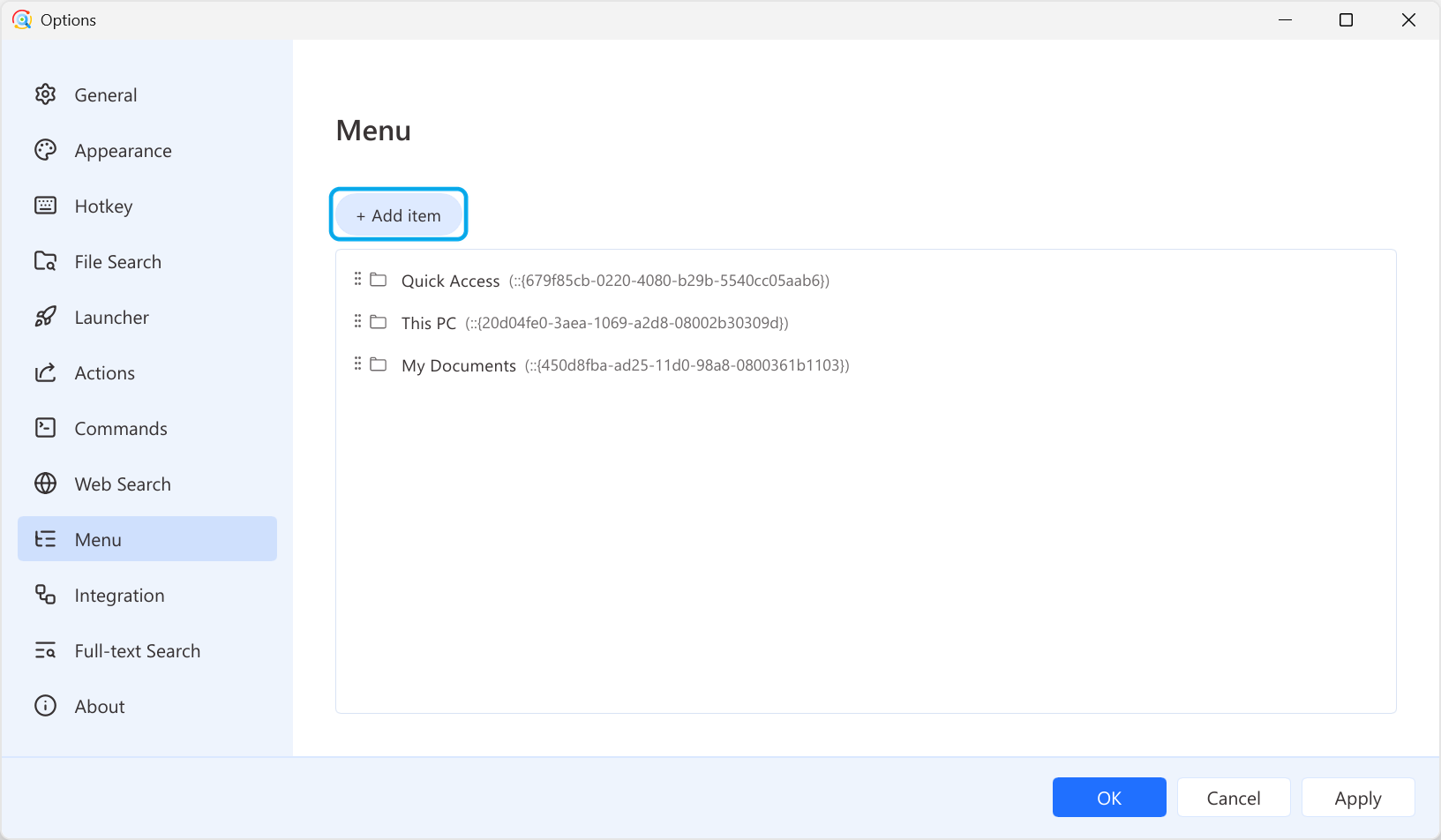Viewport: 1441px width, 840px height.
Task: Click the folder icon of Quick Access
Action: pos(379,280)
